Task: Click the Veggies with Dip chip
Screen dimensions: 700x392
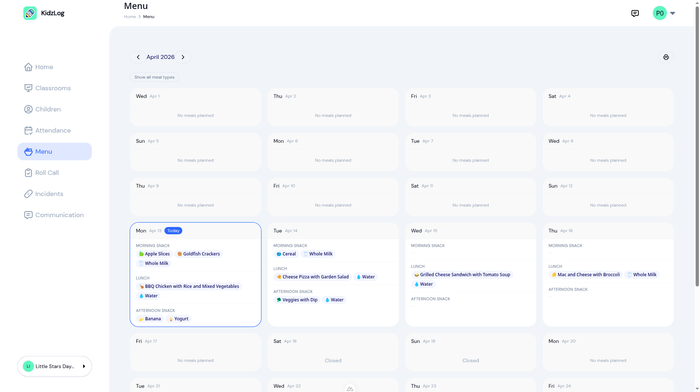Action: pos(297,300)
